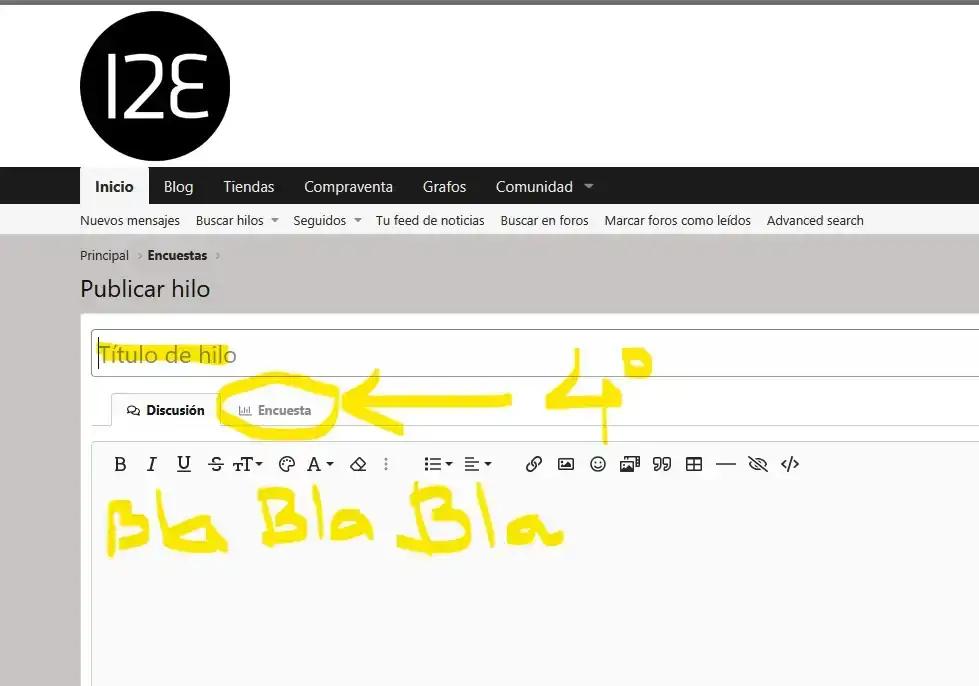Go to Nuevos mensajes link

[x=130, y=220]
